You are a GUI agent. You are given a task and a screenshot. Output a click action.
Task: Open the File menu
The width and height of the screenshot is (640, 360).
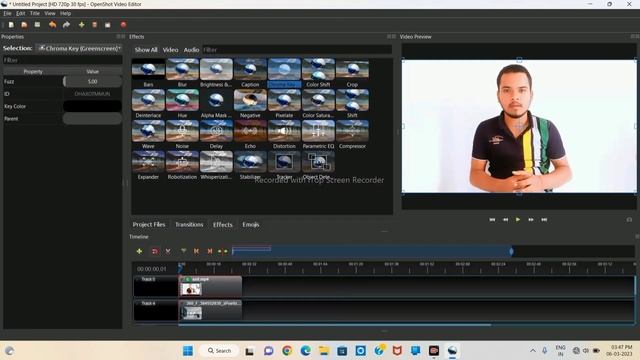click(x=7, y=13)
